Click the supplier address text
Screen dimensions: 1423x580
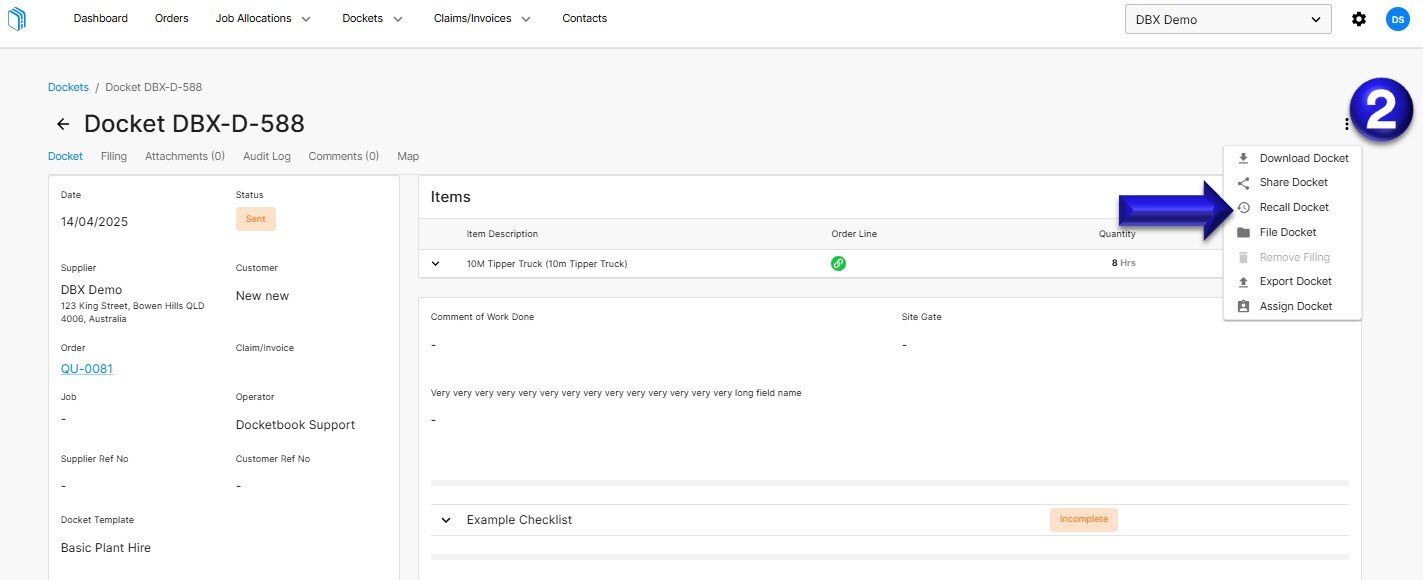point(132,312)
